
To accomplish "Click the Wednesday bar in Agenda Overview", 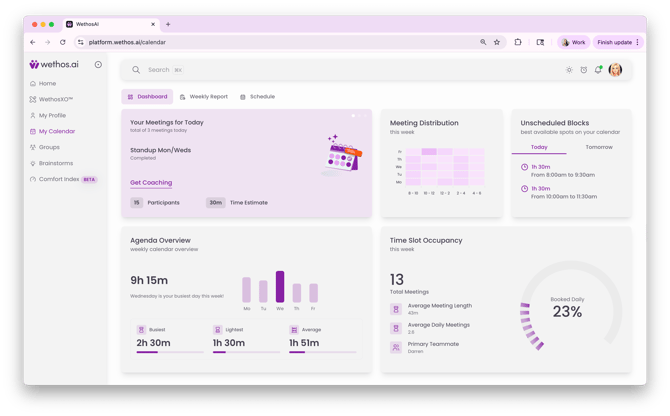I will coord(280,287).
